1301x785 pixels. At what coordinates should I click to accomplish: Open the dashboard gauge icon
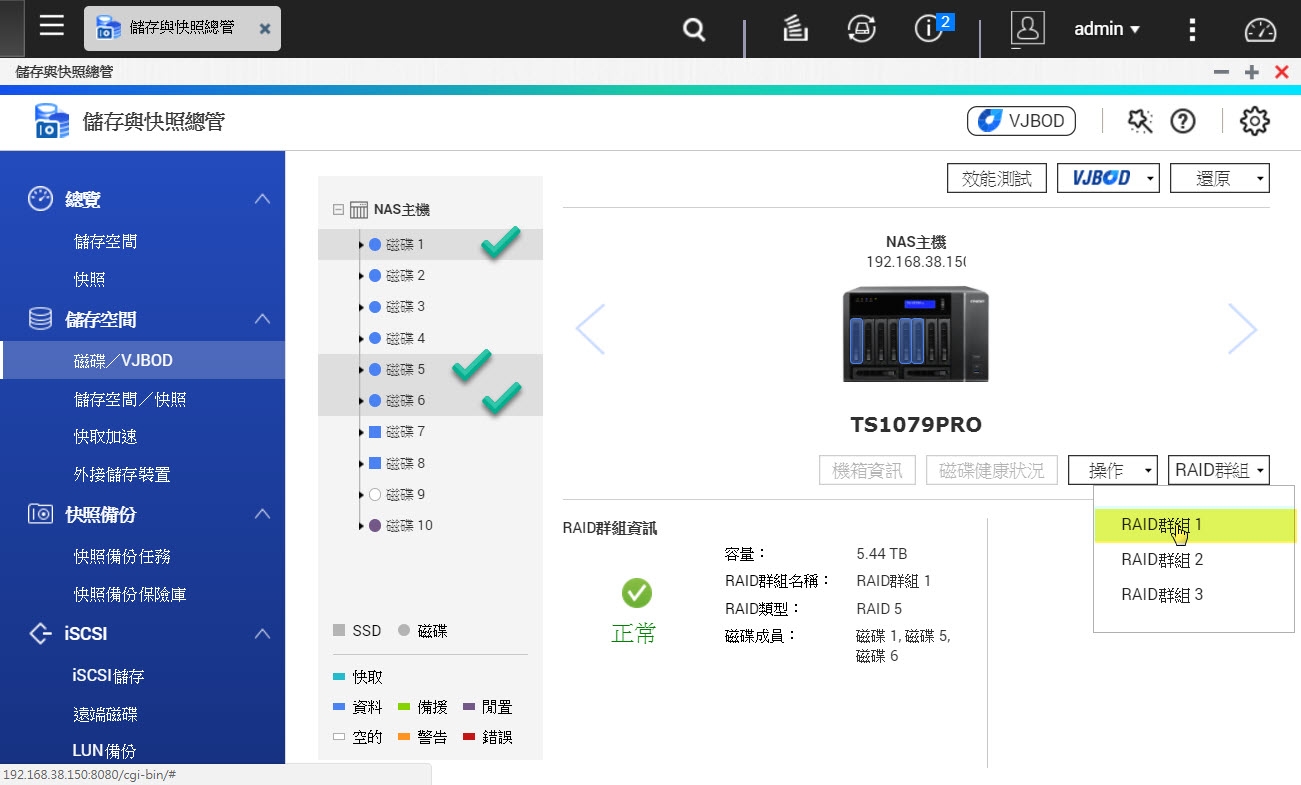[1260, 30]
